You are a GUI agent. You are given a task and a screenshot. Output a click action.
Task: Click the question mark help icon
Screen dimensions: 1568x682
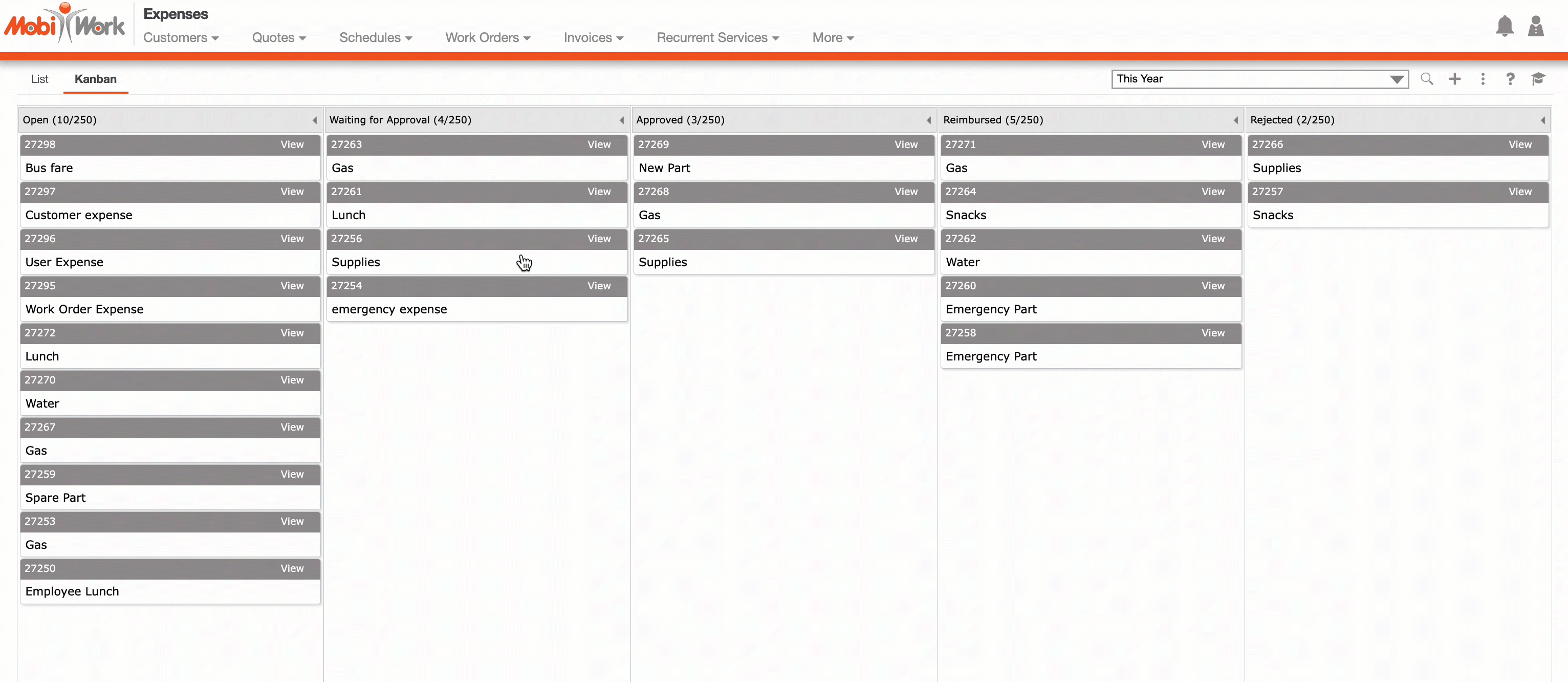[1510, 79]
